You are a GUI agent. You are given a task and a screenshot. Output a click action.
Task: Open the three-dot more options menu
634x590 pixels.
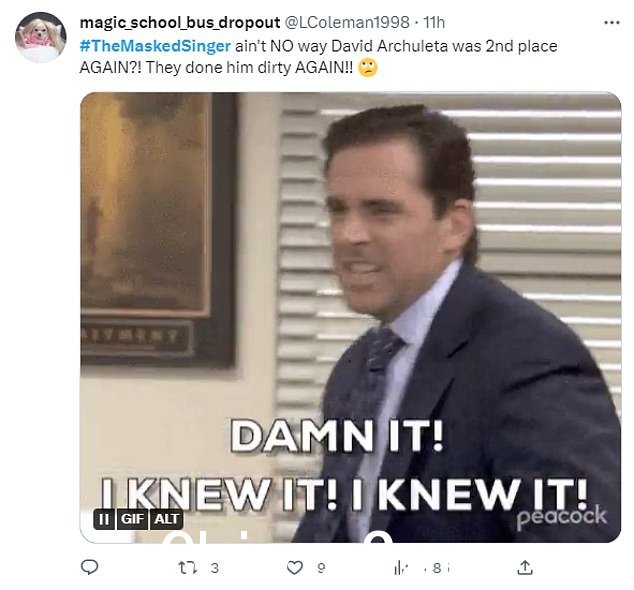pos(611,23)
